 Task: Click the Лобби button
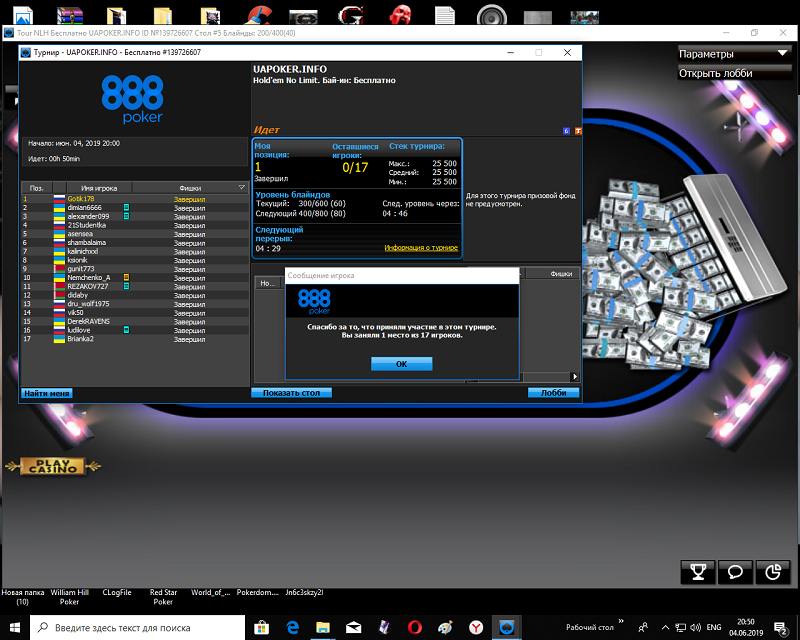[x=554, y=392]
